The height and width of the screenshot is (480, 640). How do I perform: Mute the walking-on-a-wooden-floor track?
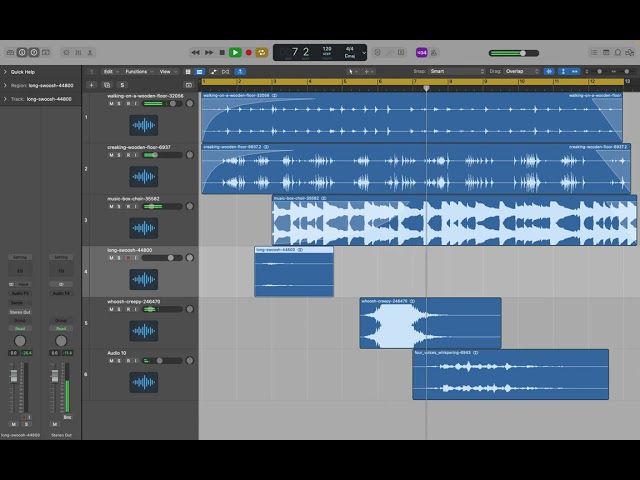[111, 104]
